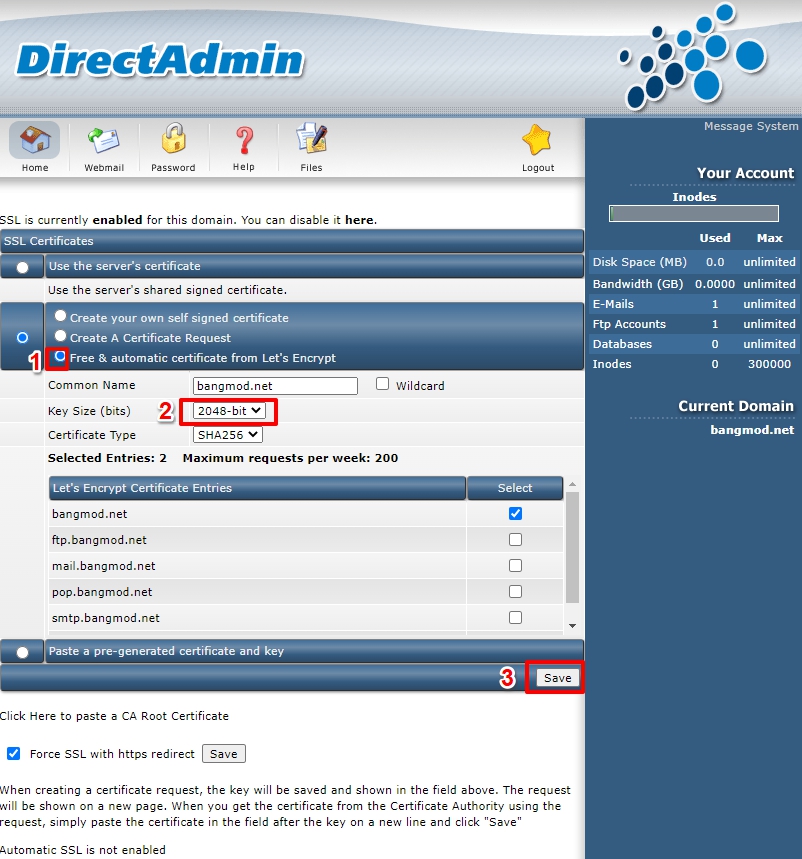Click the Help menu label
This screenshot has height=859, width=802.
coord(244,167)
